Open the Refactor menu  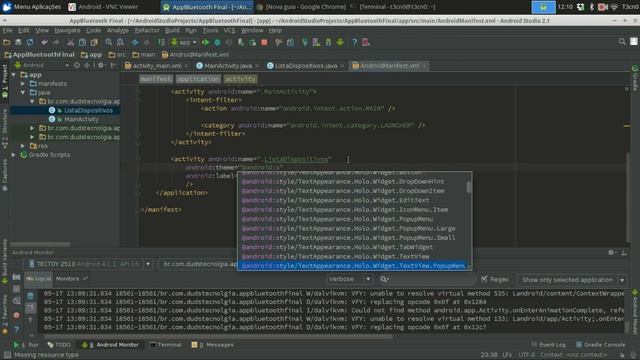pyautogui.click(x=147, y=31)
